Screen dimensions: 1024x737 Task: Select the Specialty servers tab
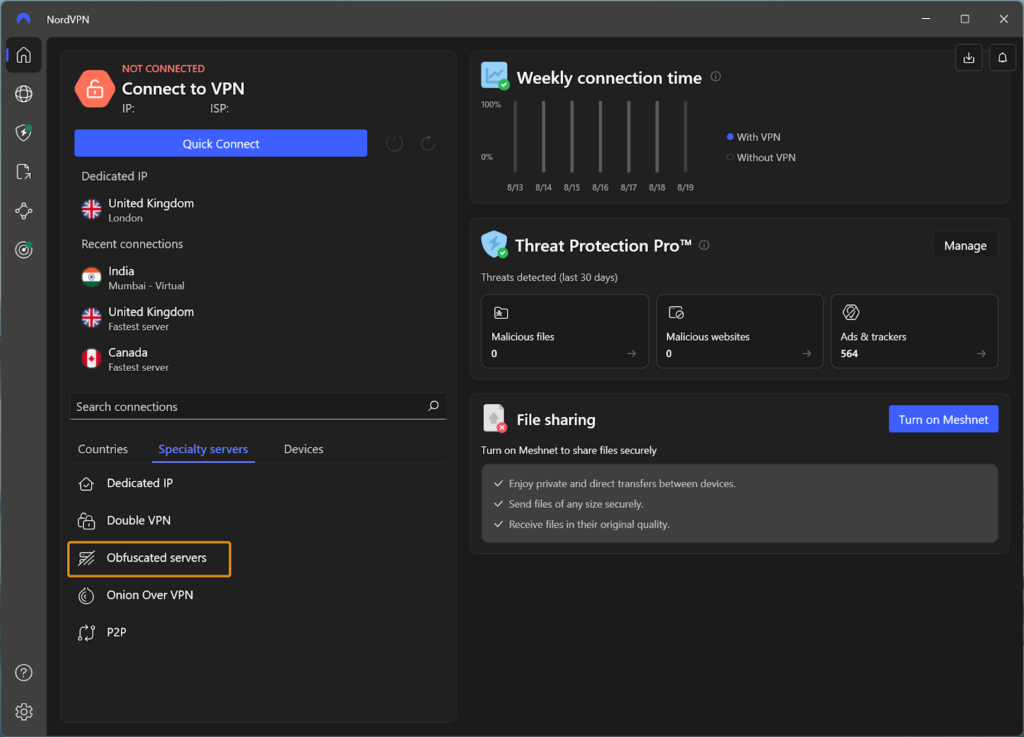(x=203, y=449)
